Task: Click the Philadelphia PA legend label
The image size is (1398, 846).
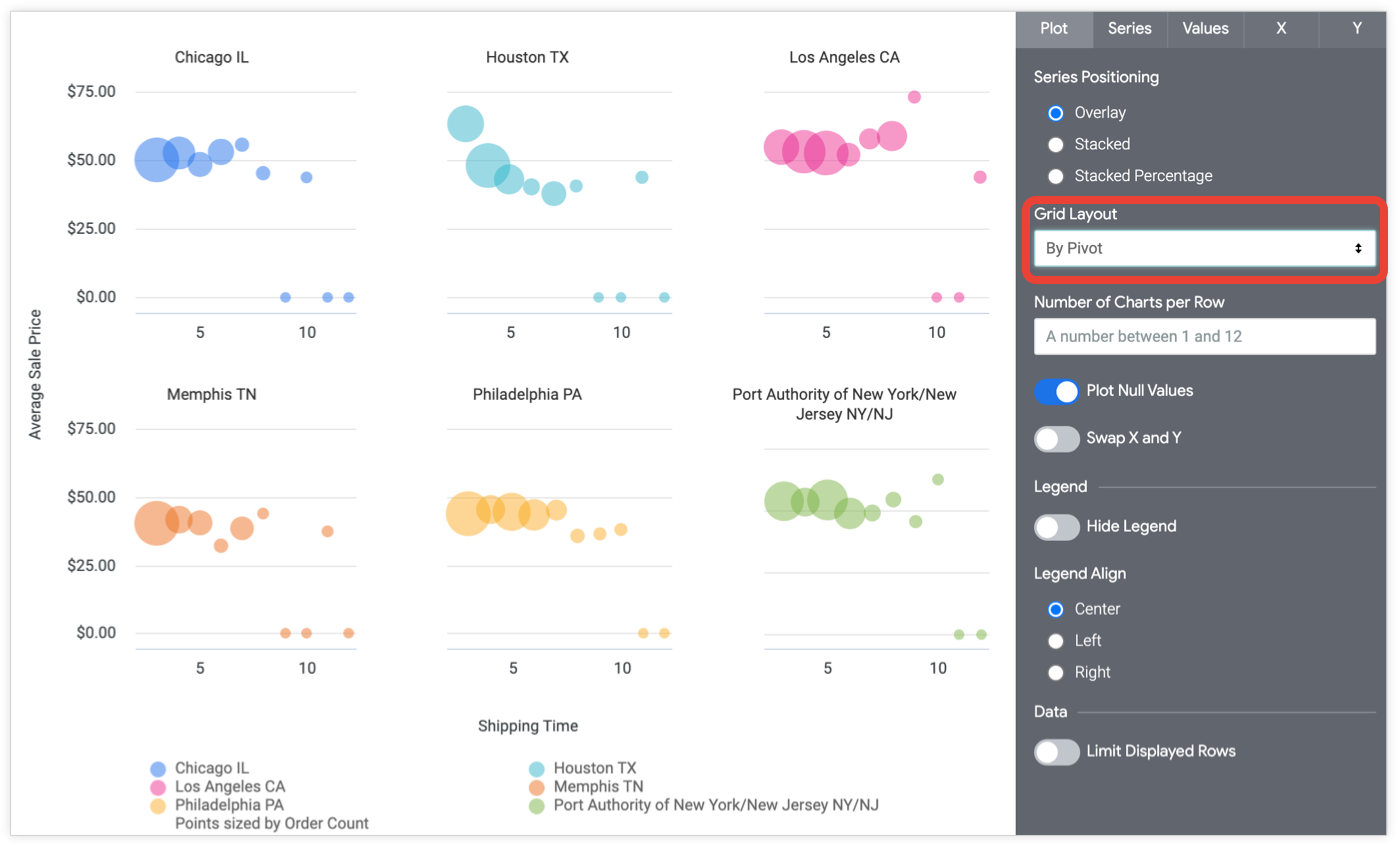Action: coord(229,805)
